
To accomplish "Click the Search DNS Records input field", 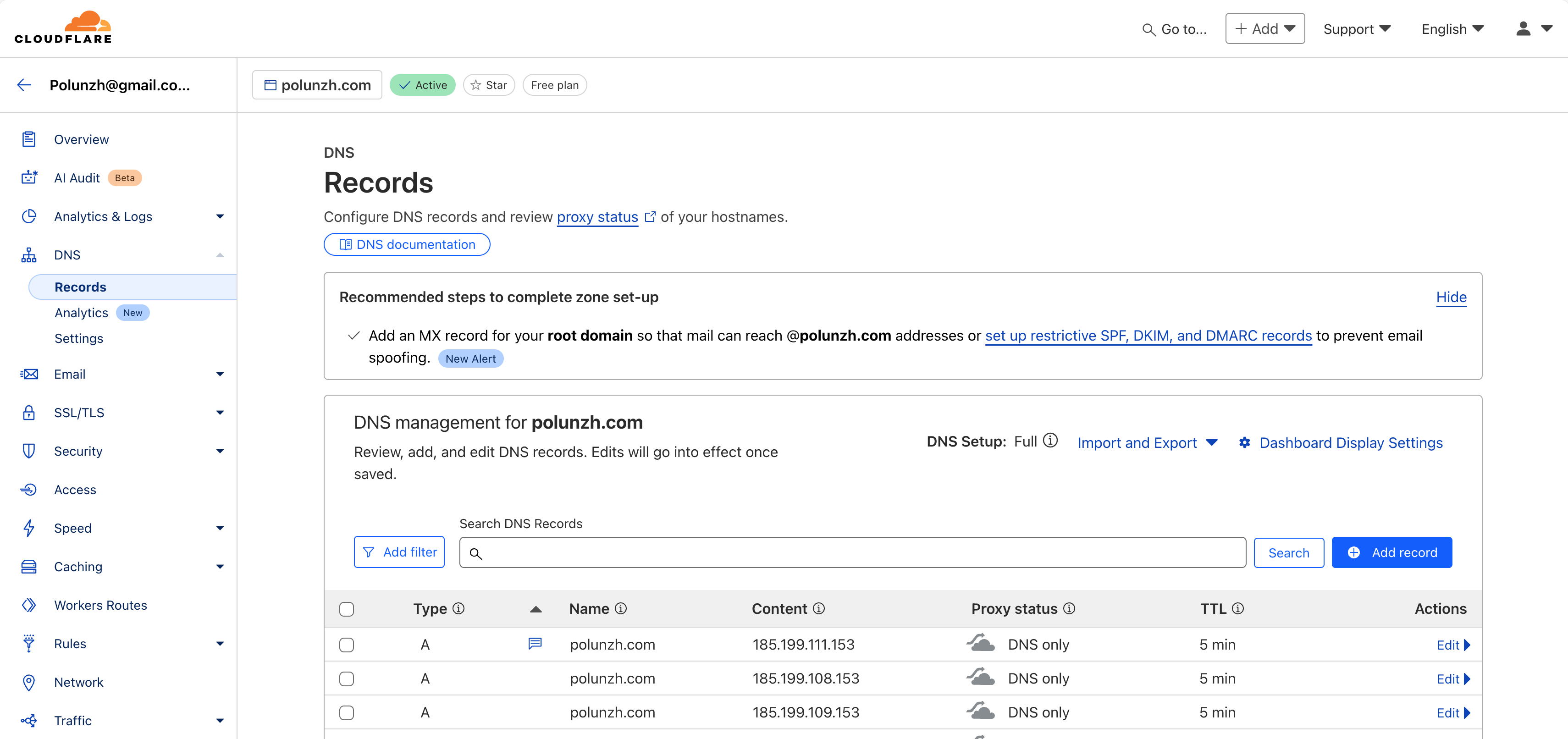I will (852, 553).
